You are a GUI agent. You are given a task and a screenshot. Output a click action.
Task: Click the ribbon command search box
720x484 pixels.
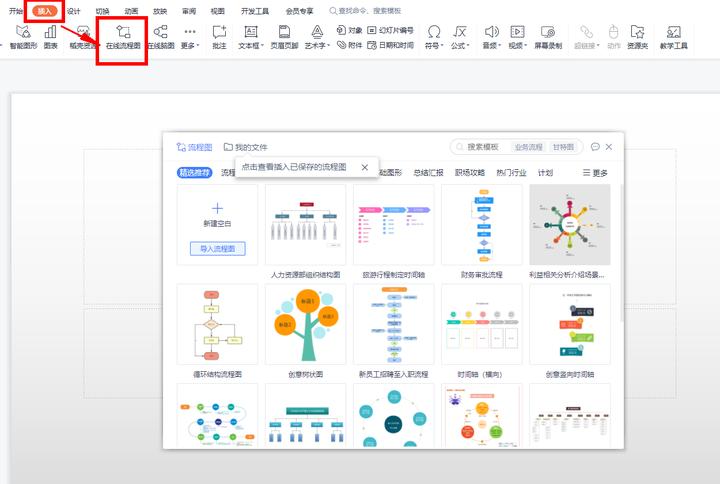pyautogui.click(x=366, y=11)
